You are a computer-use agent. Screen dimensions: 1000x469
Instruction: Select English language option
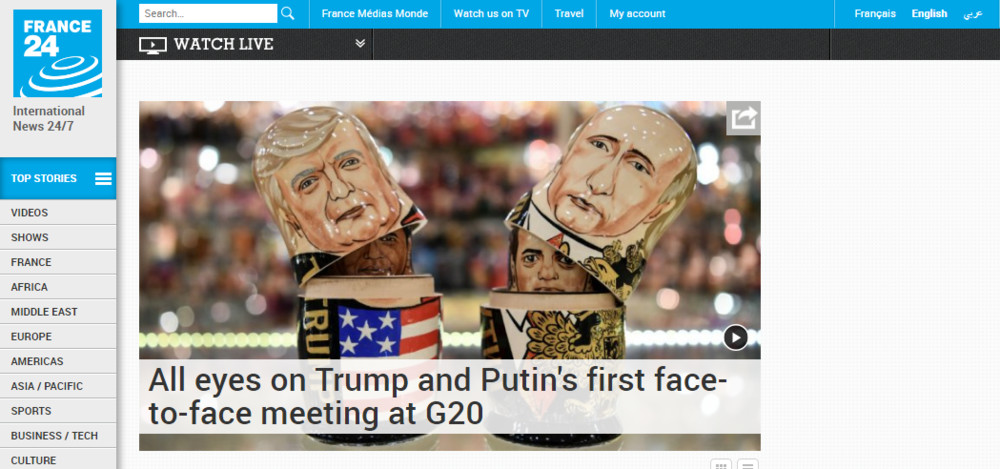[x=929, y=13]
